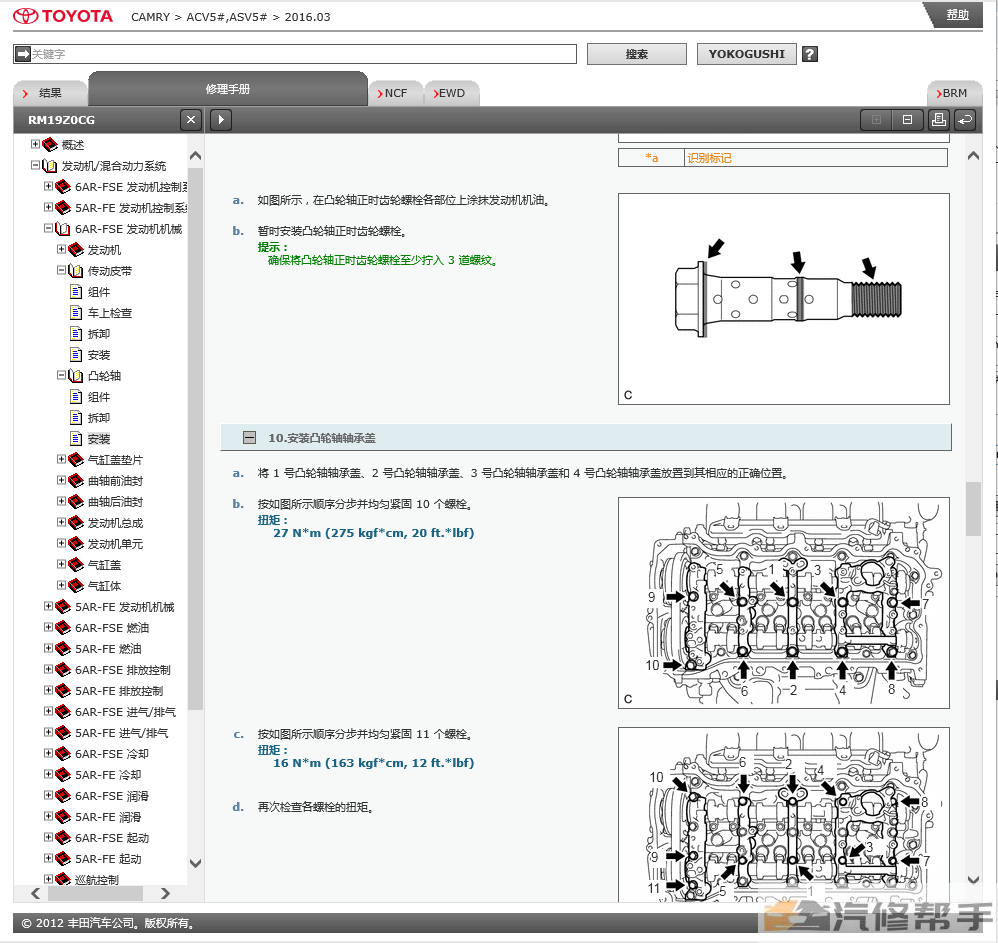Click the book icon beside 曲轴前油封

pos(76,480)
